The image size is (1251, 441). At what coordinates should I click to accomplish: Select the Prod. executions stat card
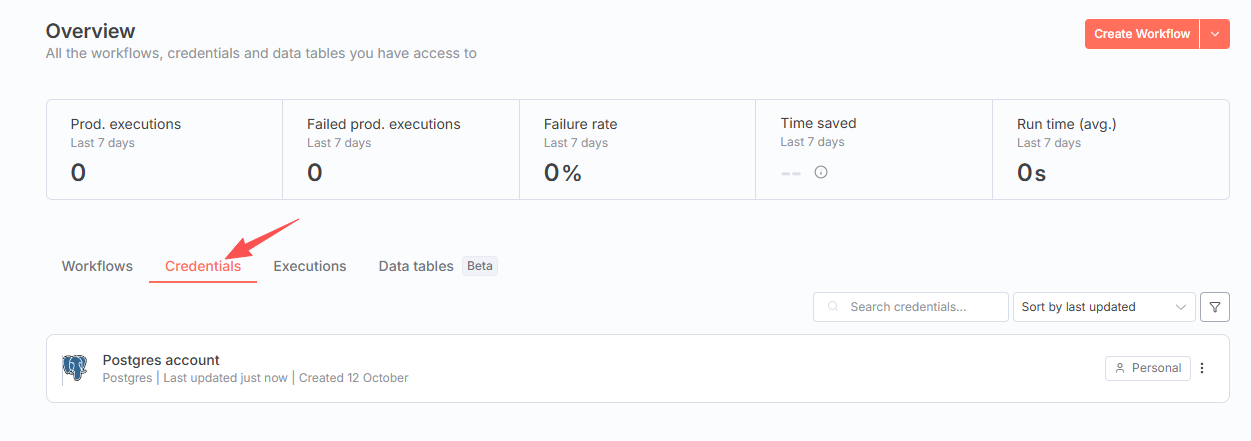pyautogui.click(x=164, y=149)
